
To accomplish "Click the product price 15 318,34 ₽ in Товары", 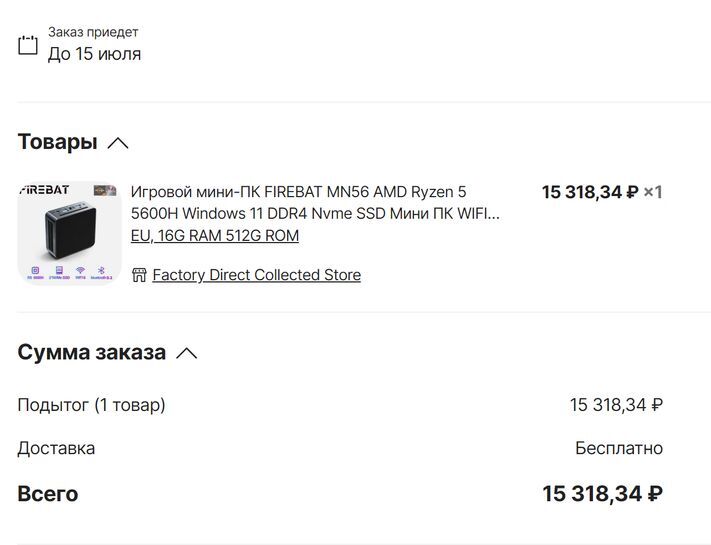I will pyautogui.click(x=589, y=192).
